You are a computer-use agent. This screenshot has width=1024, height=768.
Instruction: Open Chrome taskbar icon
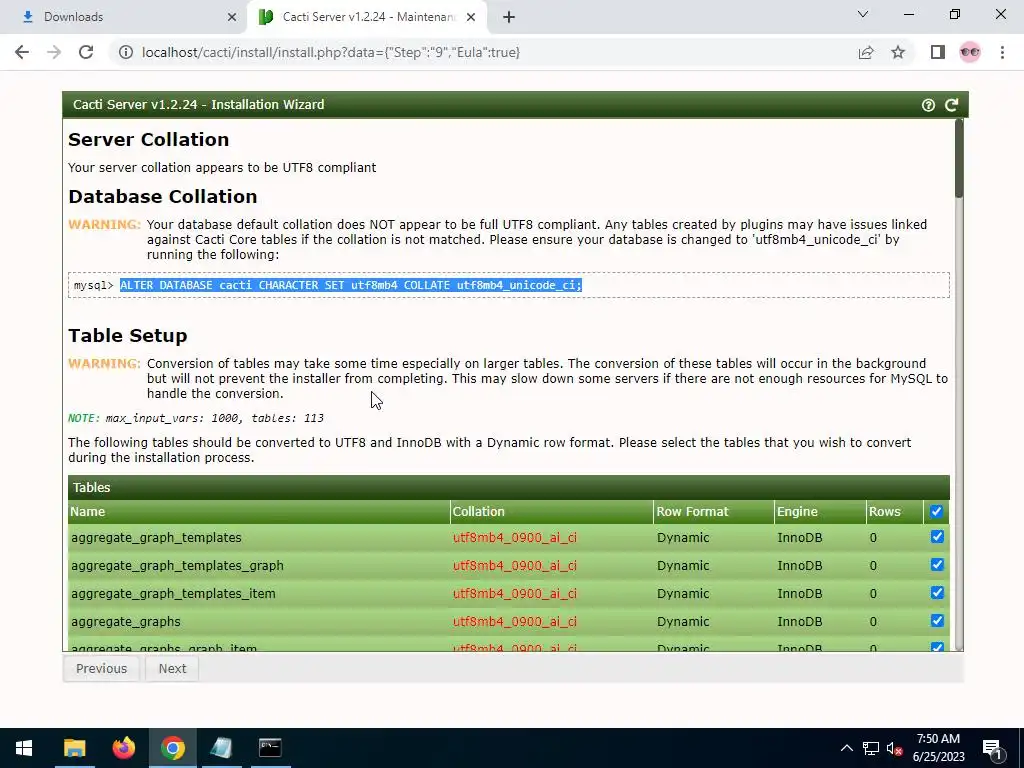pos(172,748)
